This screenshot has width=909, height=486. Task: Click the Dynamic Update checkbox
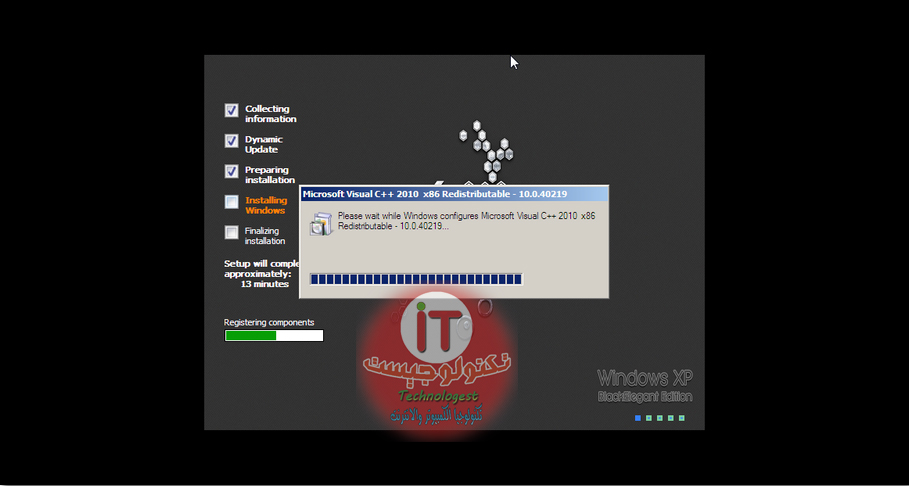point(231,141)
